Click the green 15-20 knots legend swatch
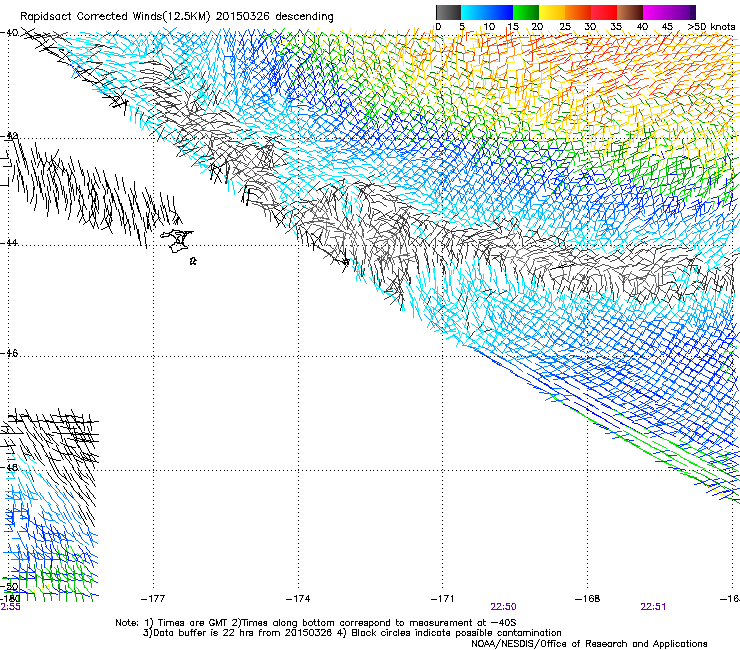Image resolution: width=740 pixels, height=650 pixels. click(x=526, y=12)
